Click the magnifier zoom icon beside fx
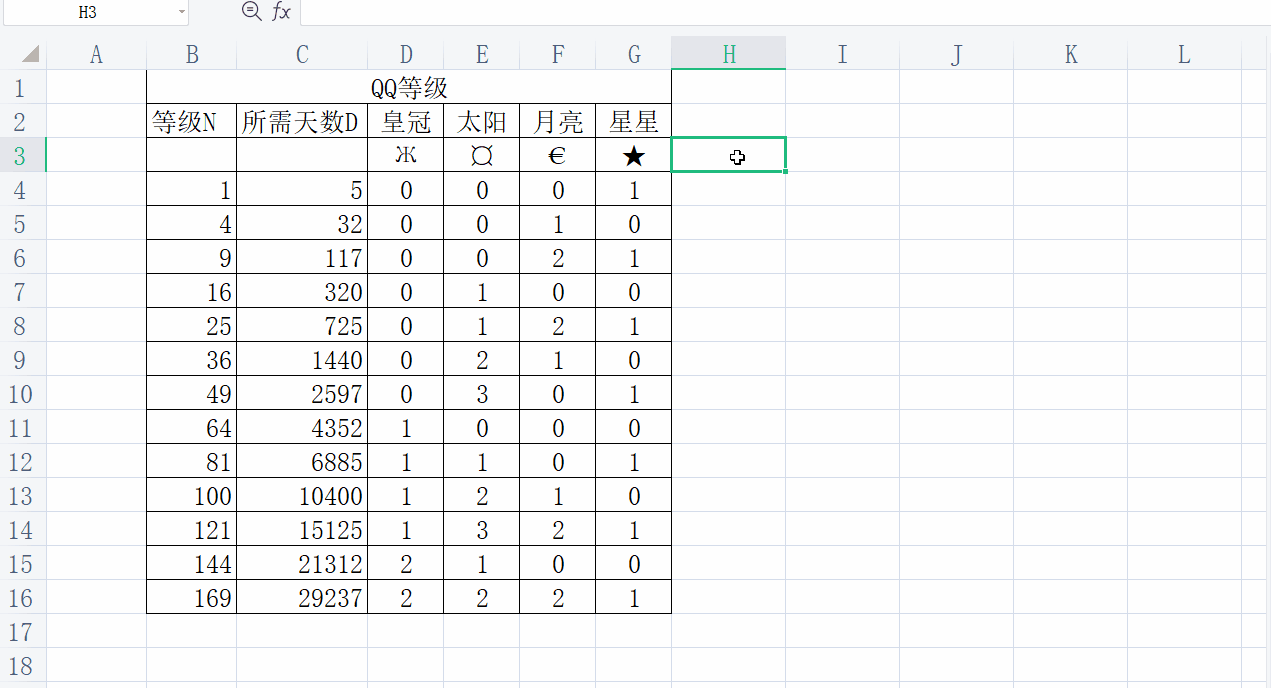The height and width of the screenshot is (688, 1271). click(251, 11)
